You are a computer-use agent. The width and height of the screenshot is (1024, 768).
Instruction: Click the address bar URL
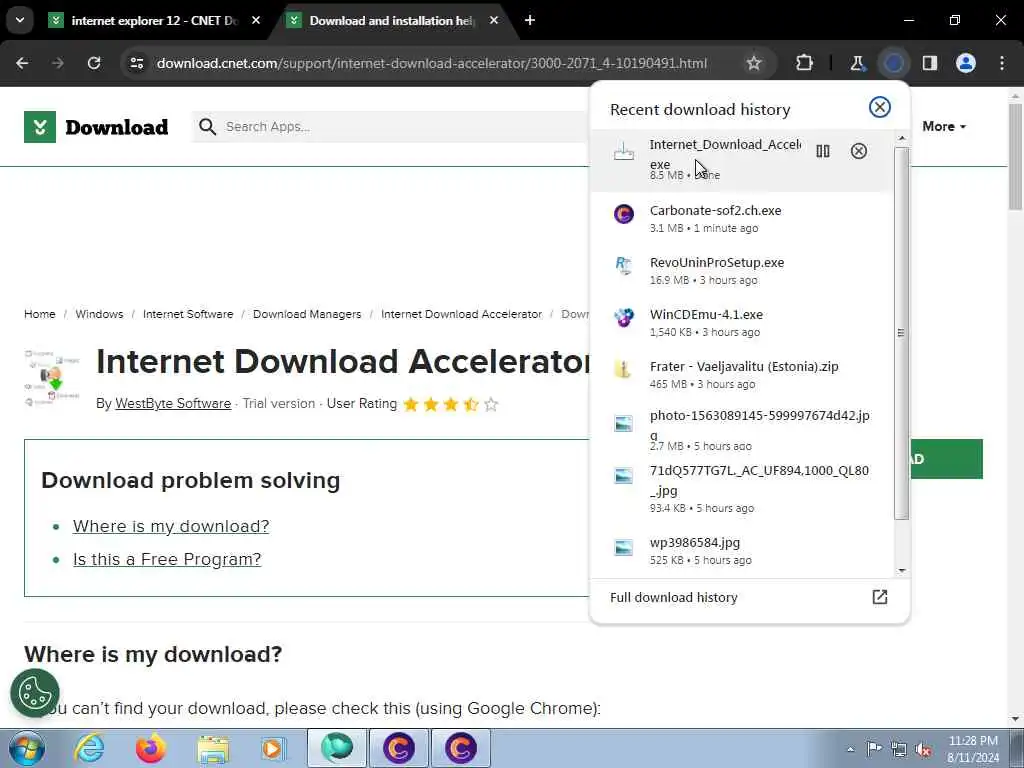point(432,63)
